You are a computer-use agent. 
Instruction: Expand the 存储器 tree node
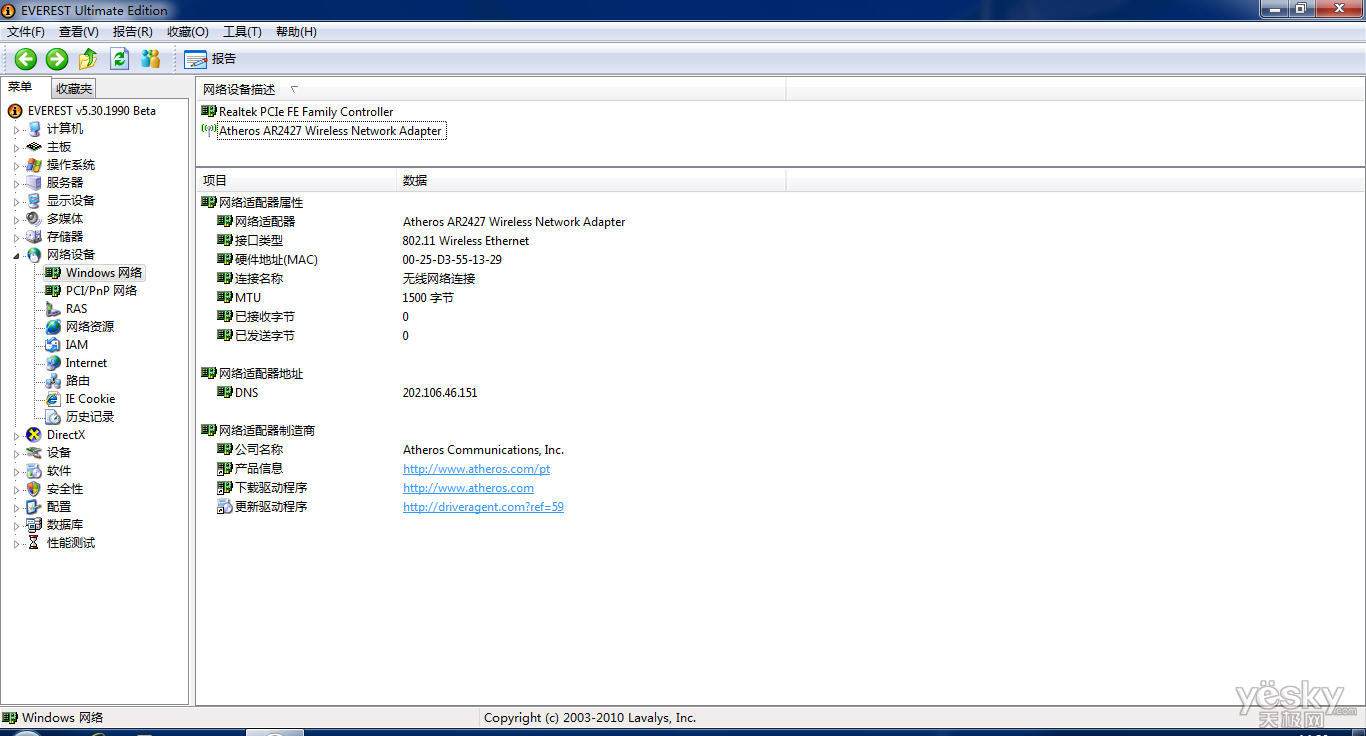(x=16, y=237)
